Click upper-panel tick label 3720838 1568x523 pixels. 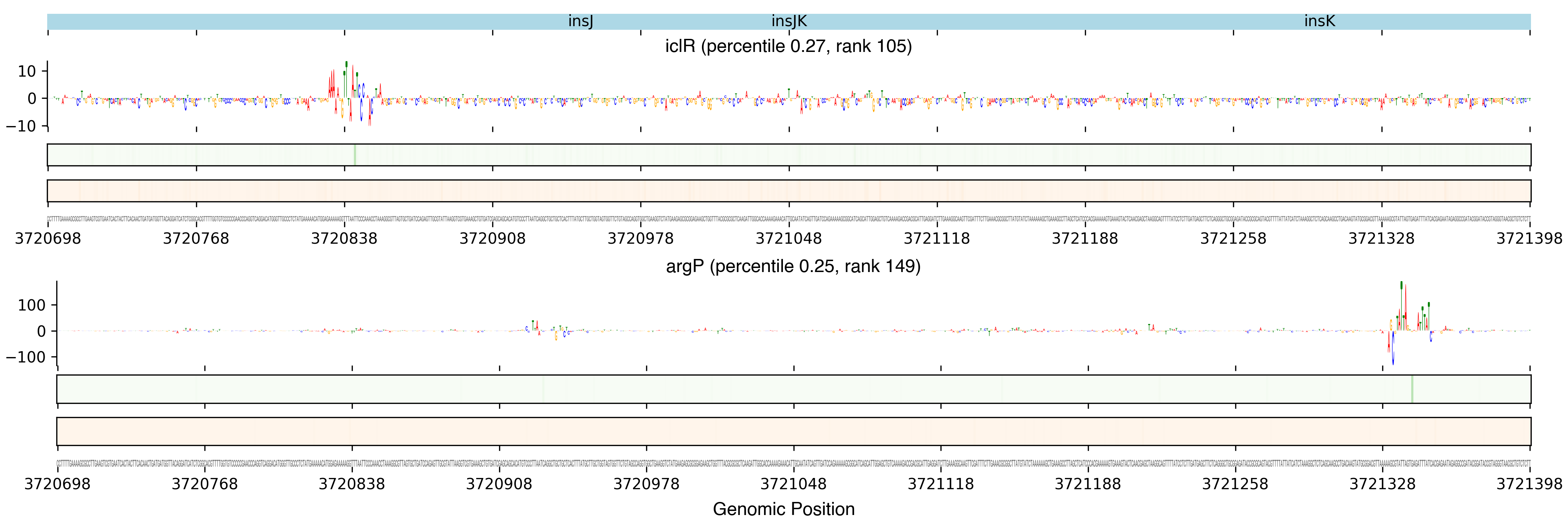[x=344, y=239]
